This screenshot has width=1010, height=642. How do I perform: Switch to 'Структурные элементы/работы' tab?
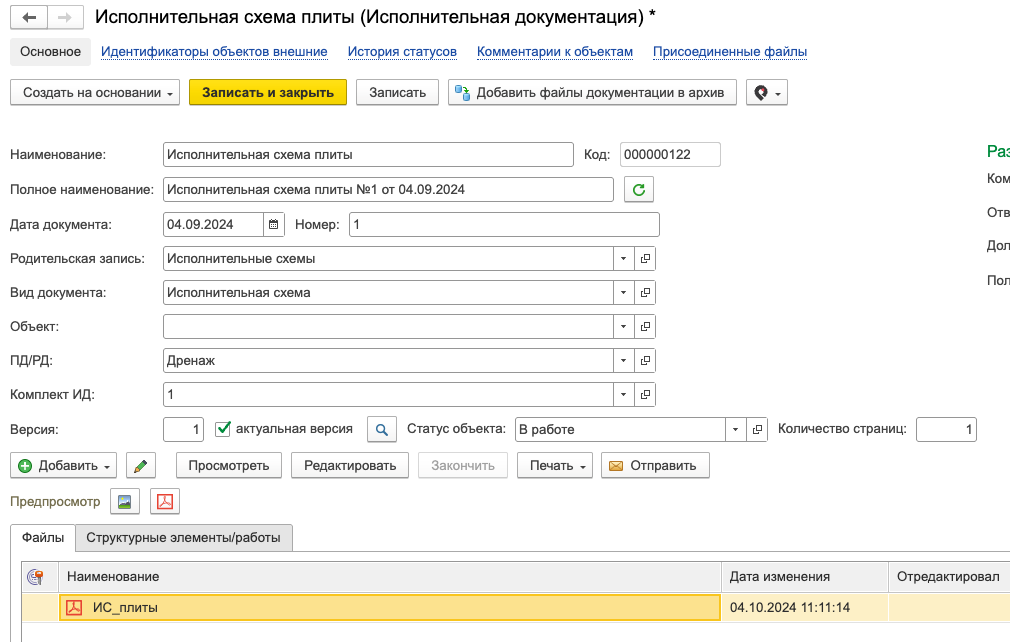click(x=184, y=538)
